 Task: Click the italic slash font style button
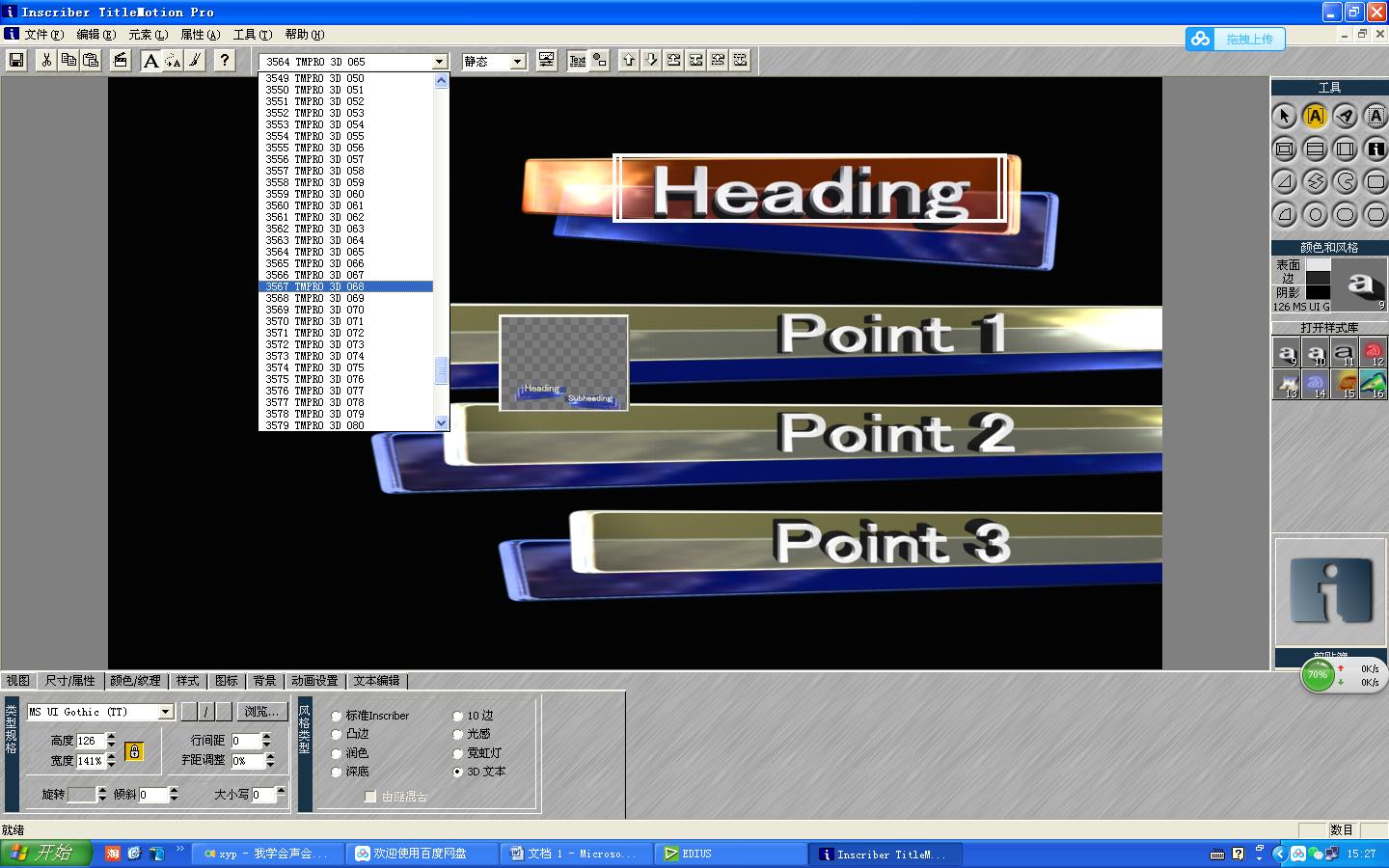206,712
